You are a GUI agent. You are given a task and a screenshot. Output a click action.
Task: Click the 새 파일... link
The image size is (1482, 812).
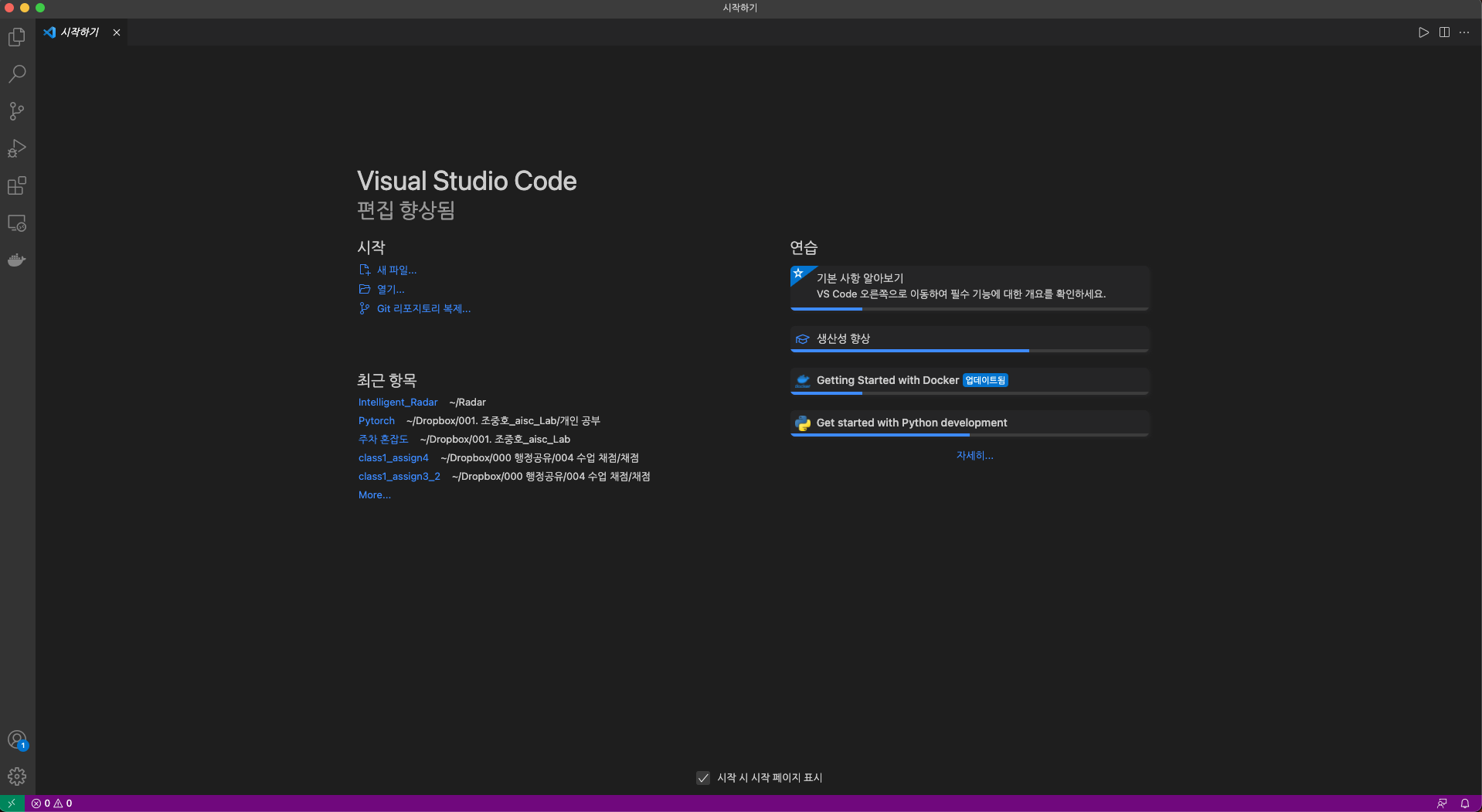click(x=396, y=270)
